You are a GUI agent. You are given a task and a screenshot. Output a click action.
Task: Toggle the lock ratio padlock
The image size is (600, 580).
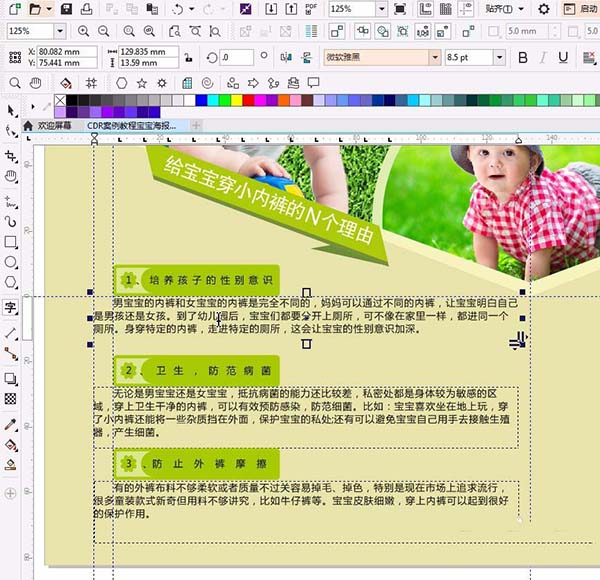pos(188,58)
